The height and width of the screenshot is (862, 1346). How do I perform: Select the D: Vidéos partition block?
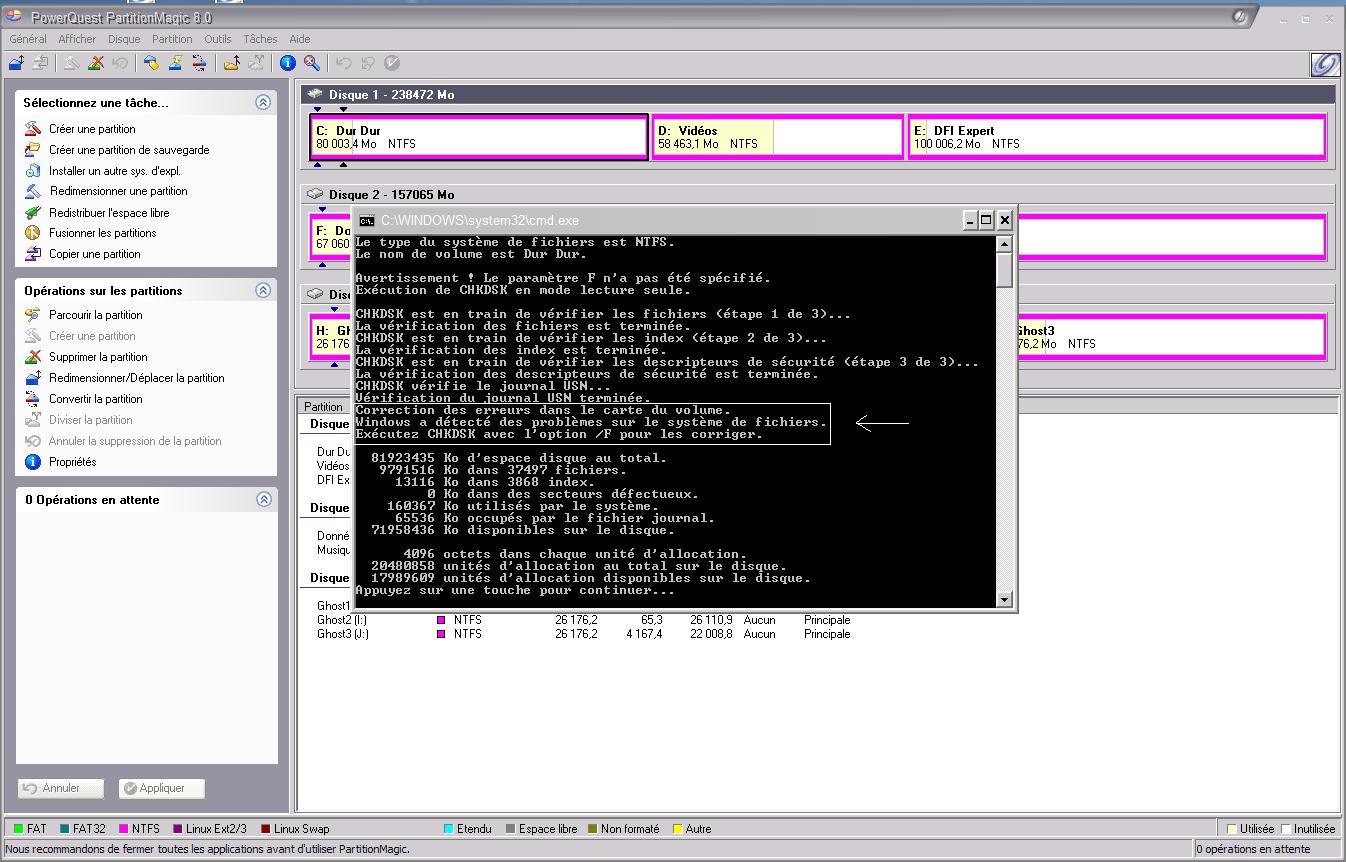[x=778, y=137]
